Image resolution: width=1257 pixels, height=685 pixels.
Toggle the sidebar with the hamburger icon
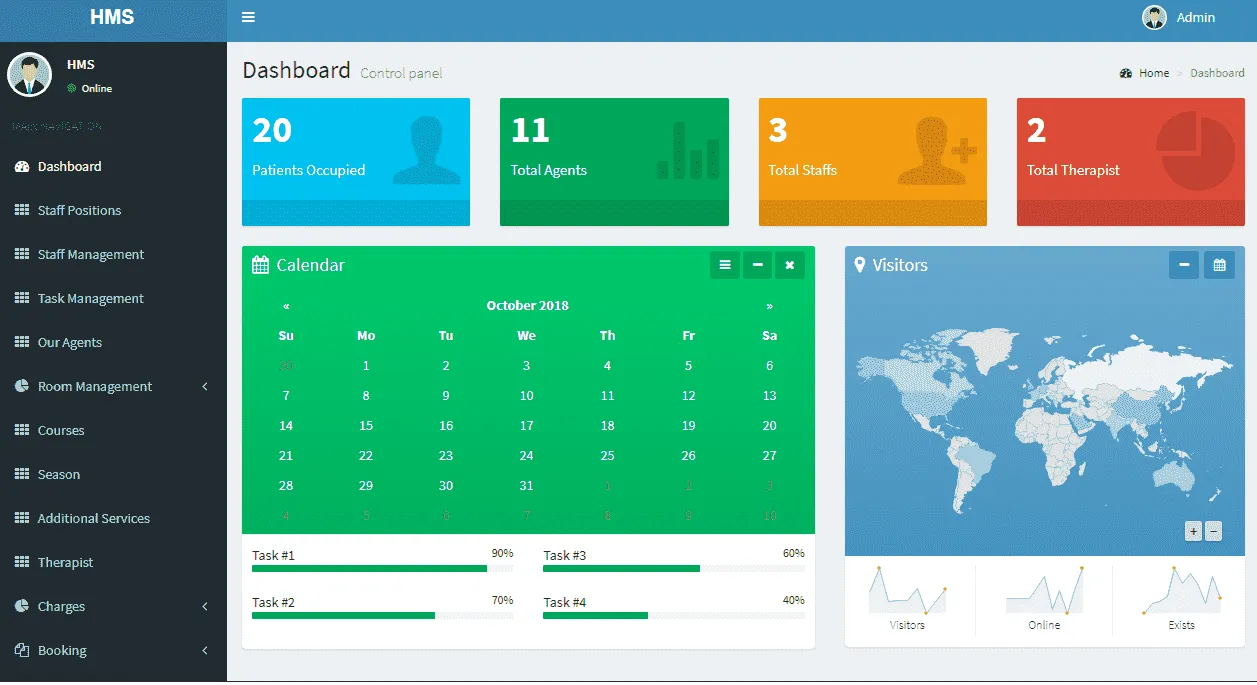pos(249,17)
